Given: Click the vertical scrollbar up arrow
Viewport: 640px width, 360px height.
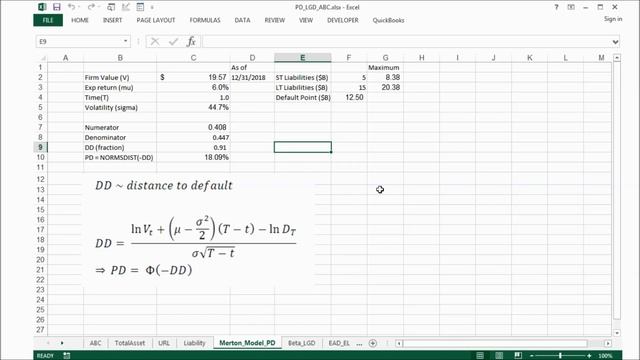Looking at the screenshot, I should tap(617, 58).
